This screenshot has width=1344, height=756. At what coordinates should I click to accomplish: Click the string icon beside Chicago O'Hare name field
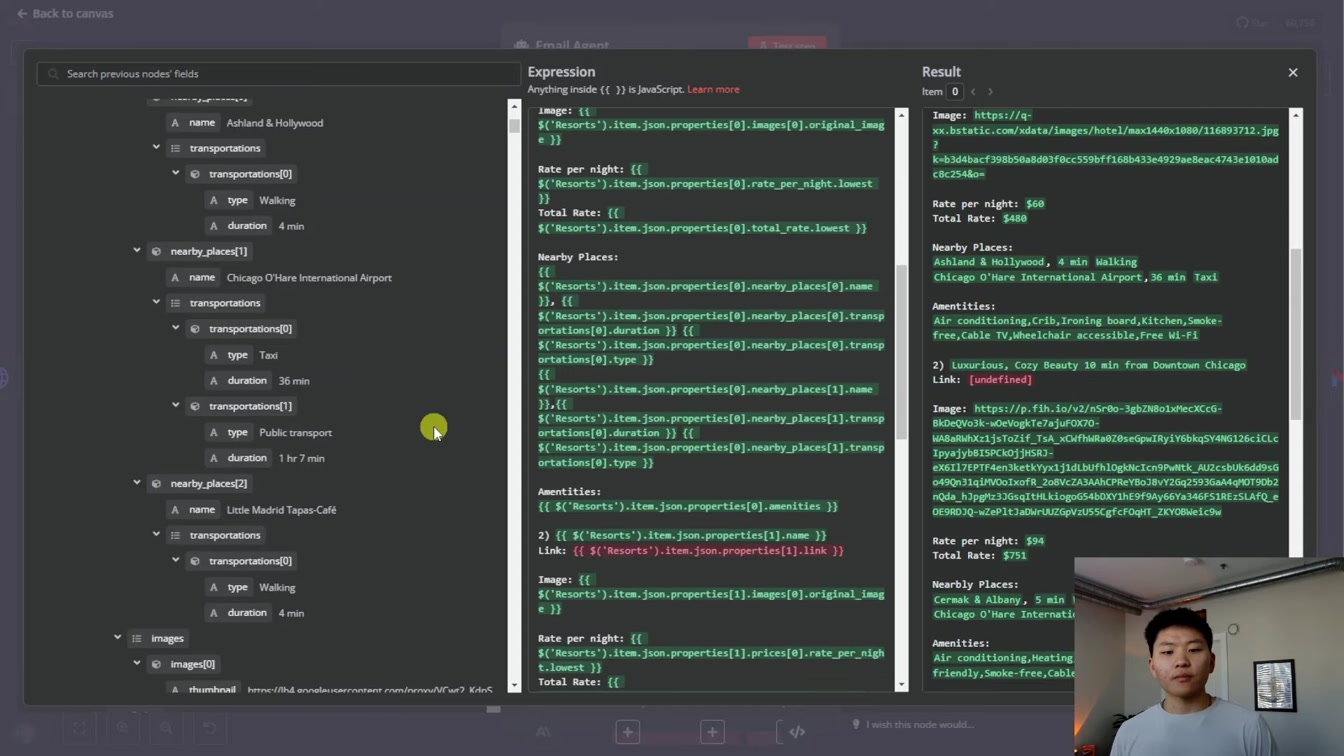(175, 278)
